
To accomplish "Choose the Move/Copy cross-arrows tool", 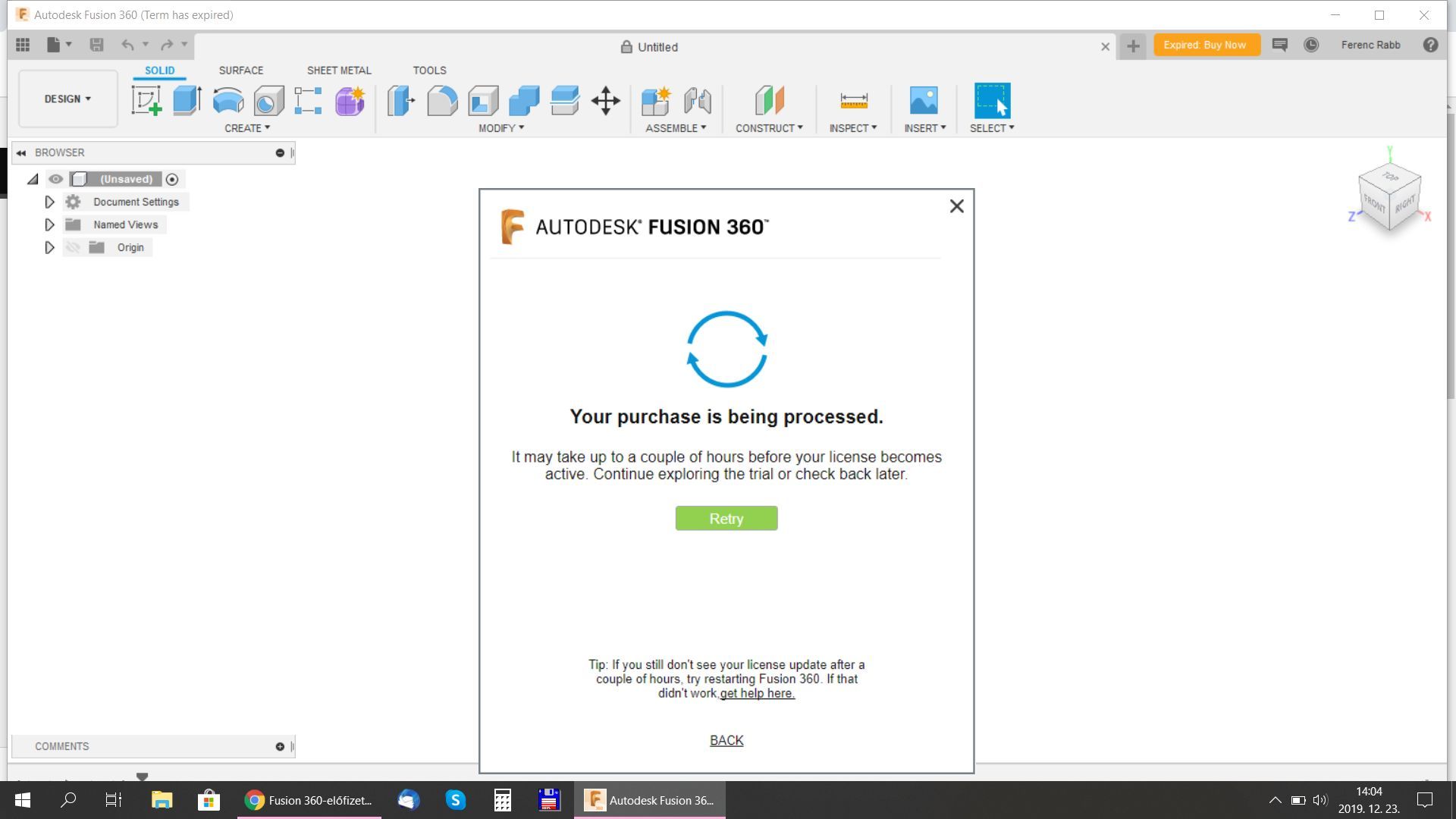I will (605, 100).
